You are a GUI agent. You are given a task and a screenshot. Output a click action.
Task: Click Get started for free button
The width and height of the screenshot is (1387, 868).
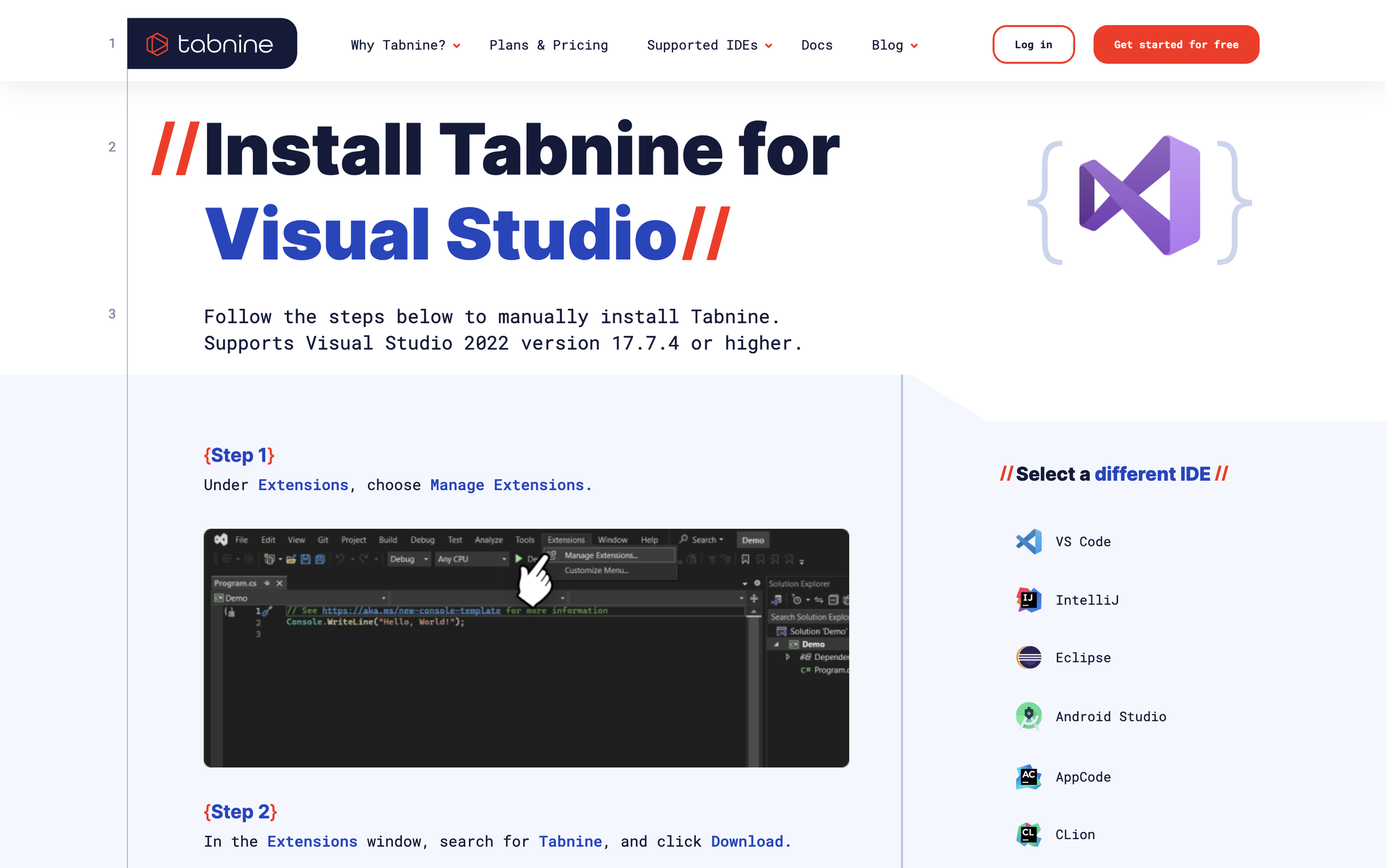click(1176, 44)
